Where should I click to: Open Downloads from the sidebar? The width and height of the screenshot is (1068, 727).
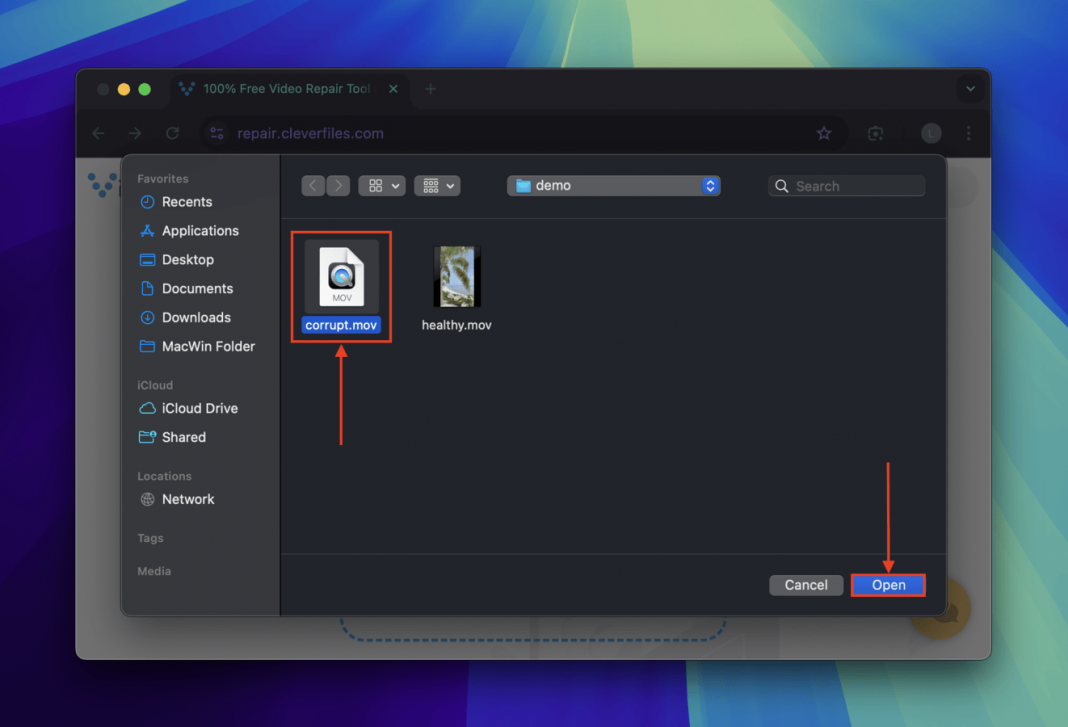click(x=196, y=318)
